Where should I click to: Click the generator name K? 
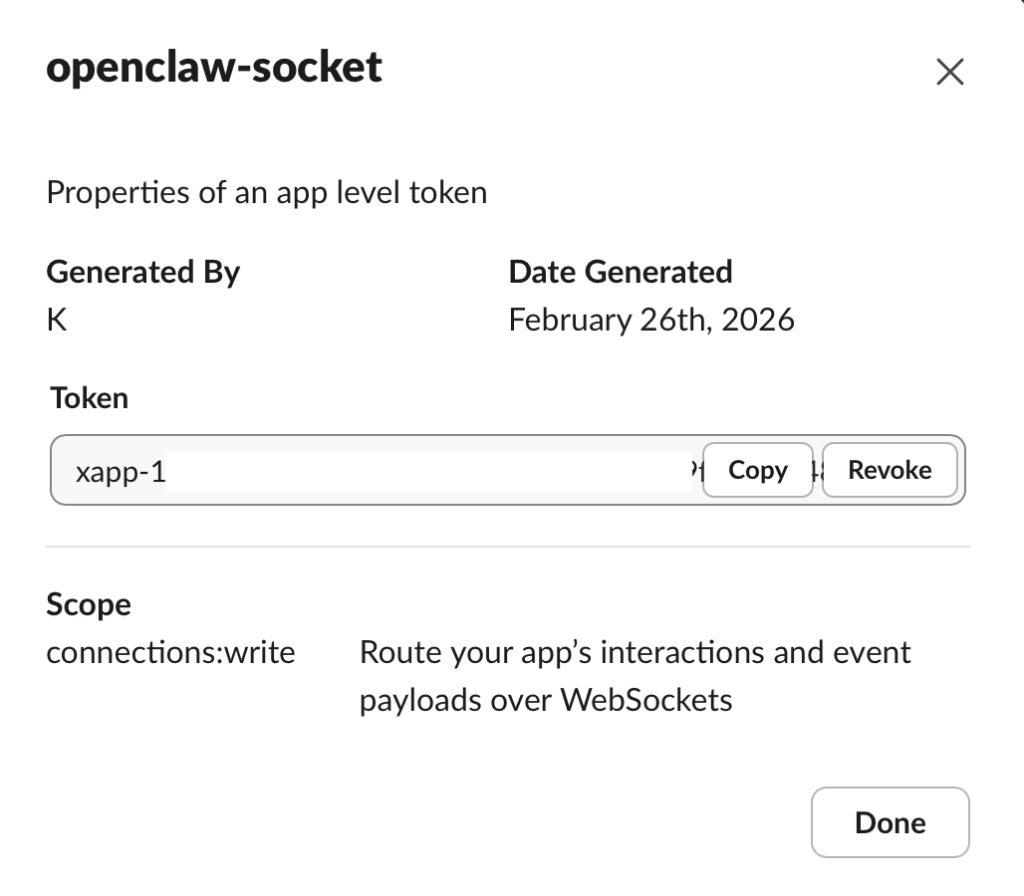pyautogui.click(x=57, y=320)
